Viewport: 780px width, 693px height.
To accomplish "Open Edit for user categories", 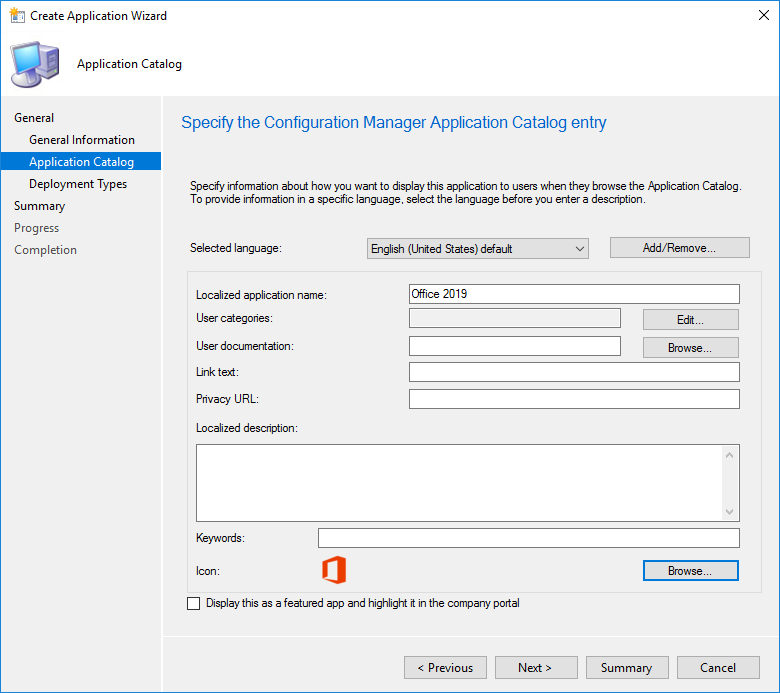I will pyautogui.click(x=690, y=319).
